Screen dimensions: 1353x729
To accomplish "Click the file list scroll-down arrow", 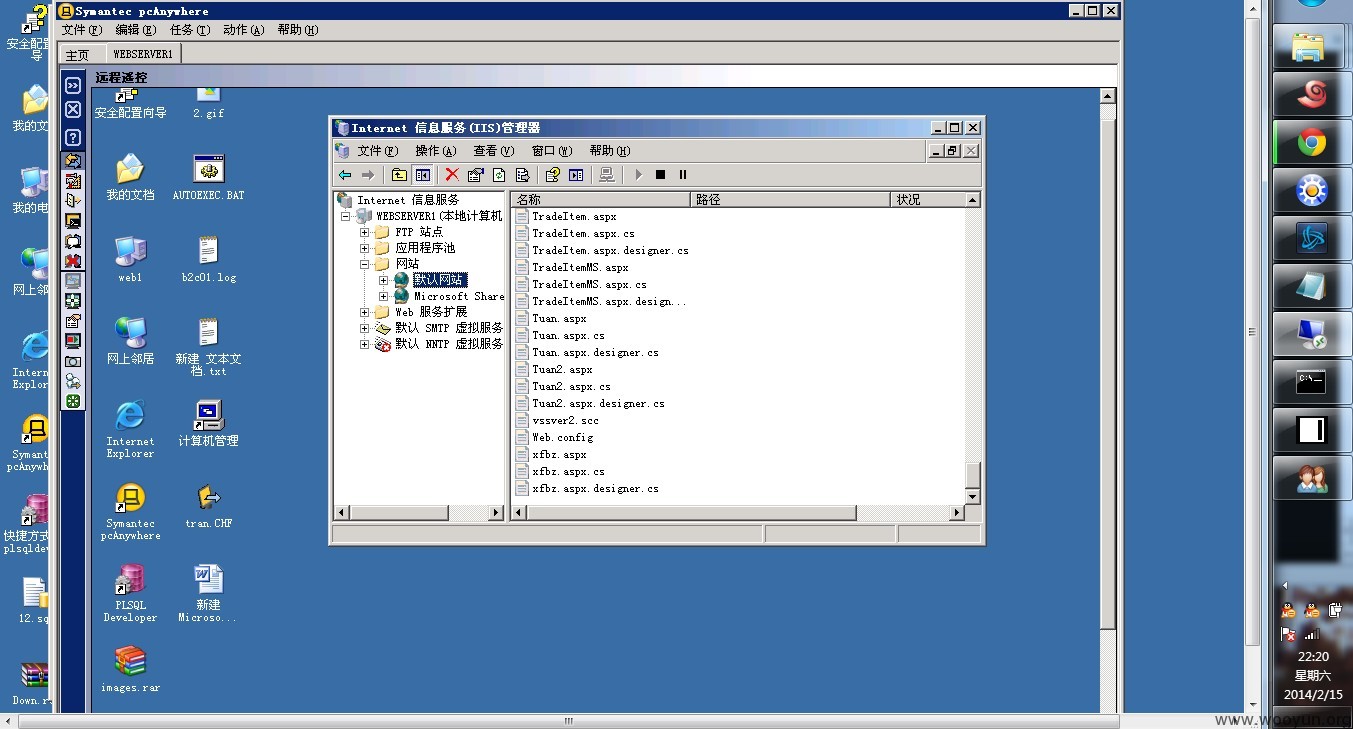I will pos(972,497).
